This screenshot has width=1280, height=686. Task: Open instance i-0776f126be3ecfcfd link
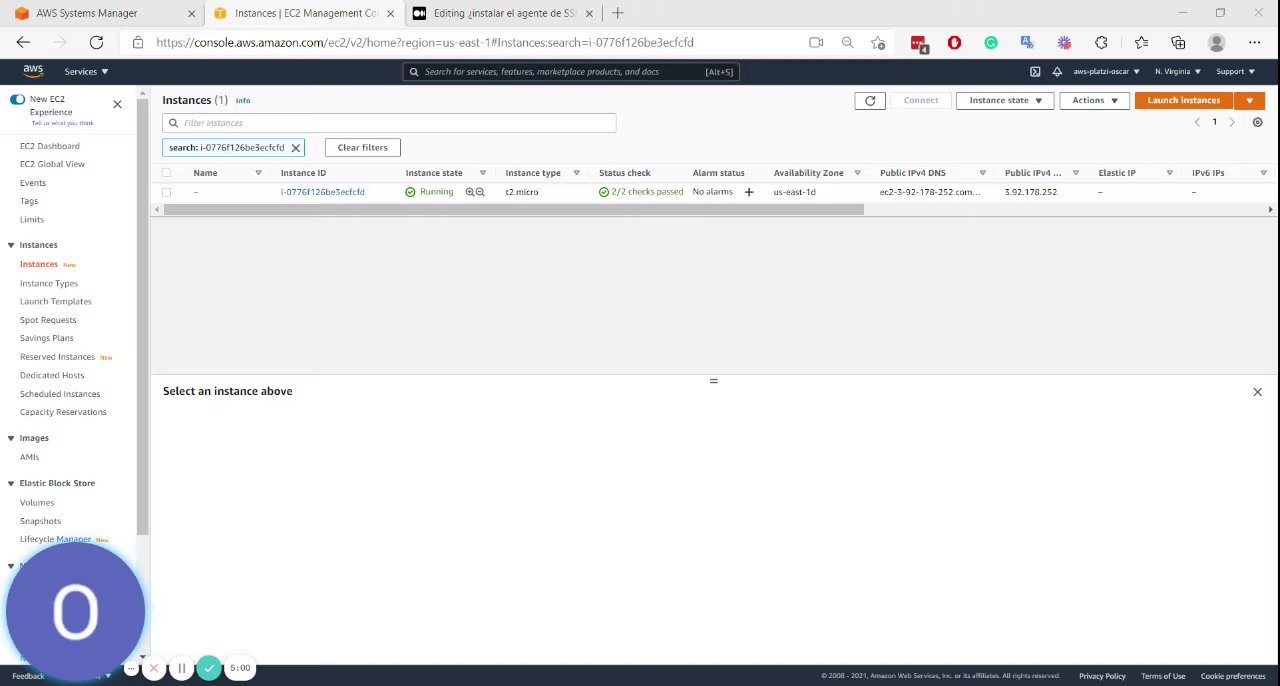point(322,192)
